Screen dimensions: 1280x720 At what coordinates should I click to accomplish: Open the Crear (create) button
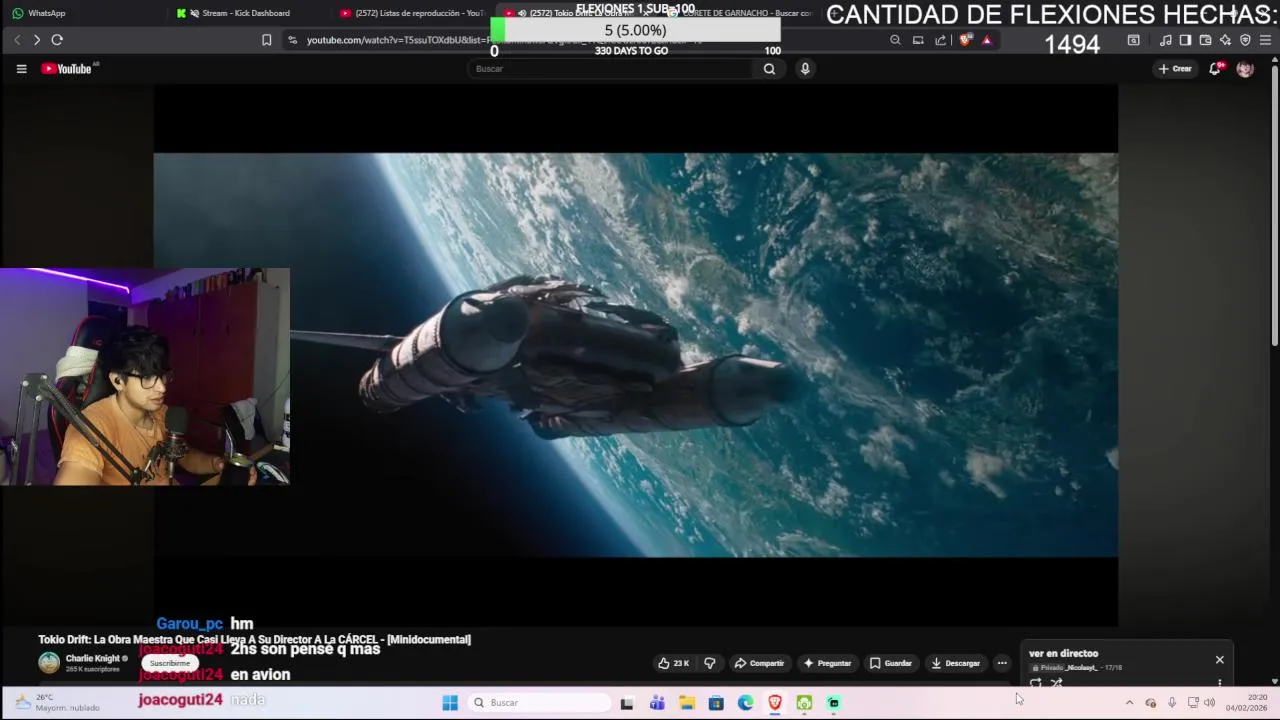[1175, 69]
